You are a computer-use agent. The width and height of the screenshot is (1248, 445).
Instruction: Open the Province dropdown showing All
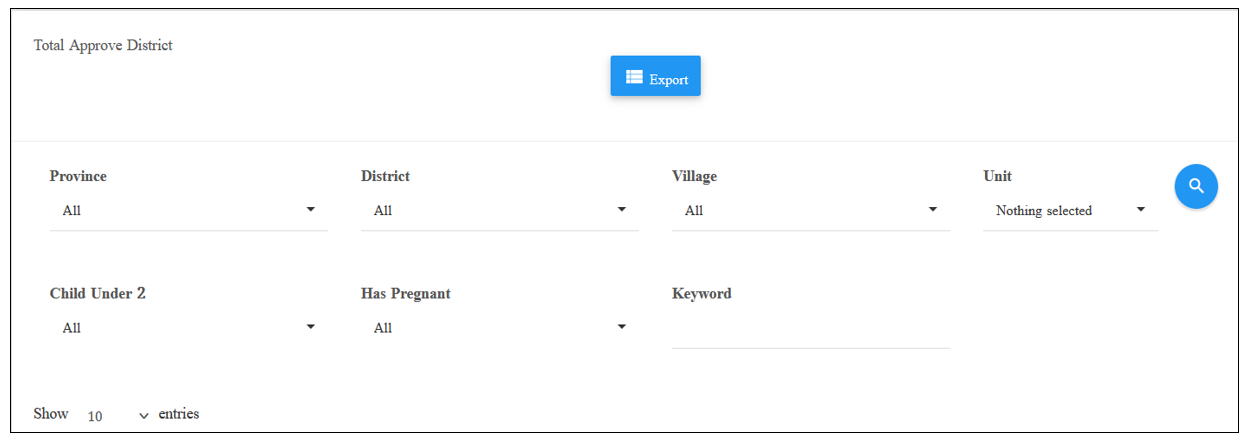coord(189,211)
